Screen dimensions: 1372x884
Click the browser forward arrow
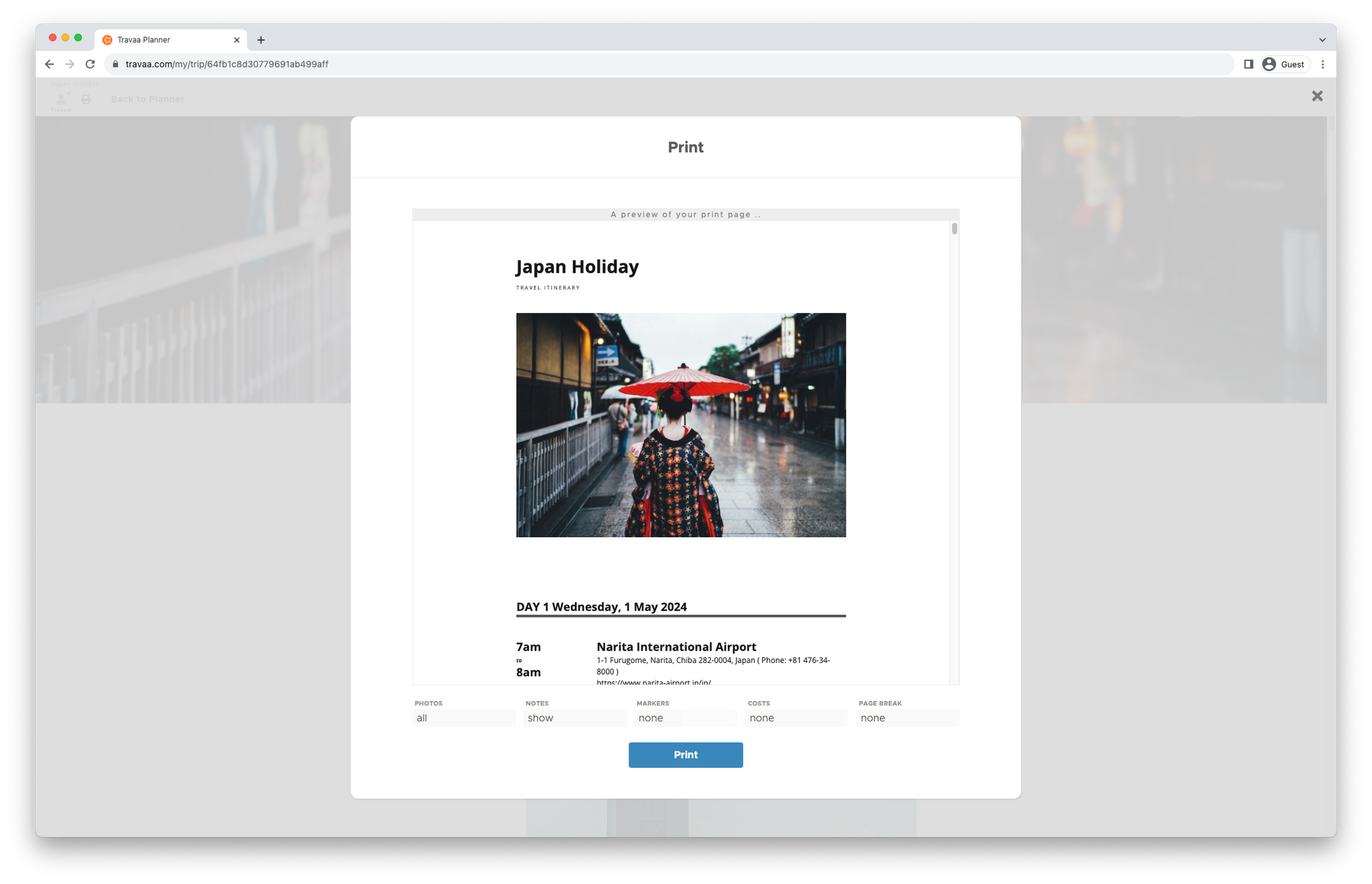coord(70,64)
